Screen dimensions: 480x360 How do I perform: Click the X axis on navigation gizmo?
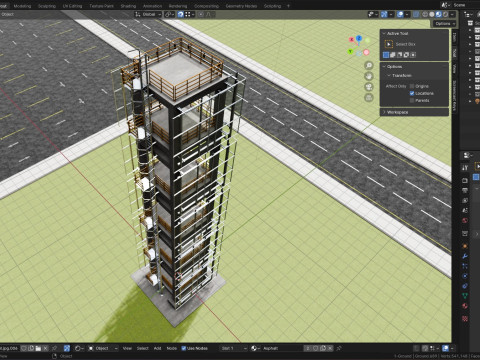(351, 40)
